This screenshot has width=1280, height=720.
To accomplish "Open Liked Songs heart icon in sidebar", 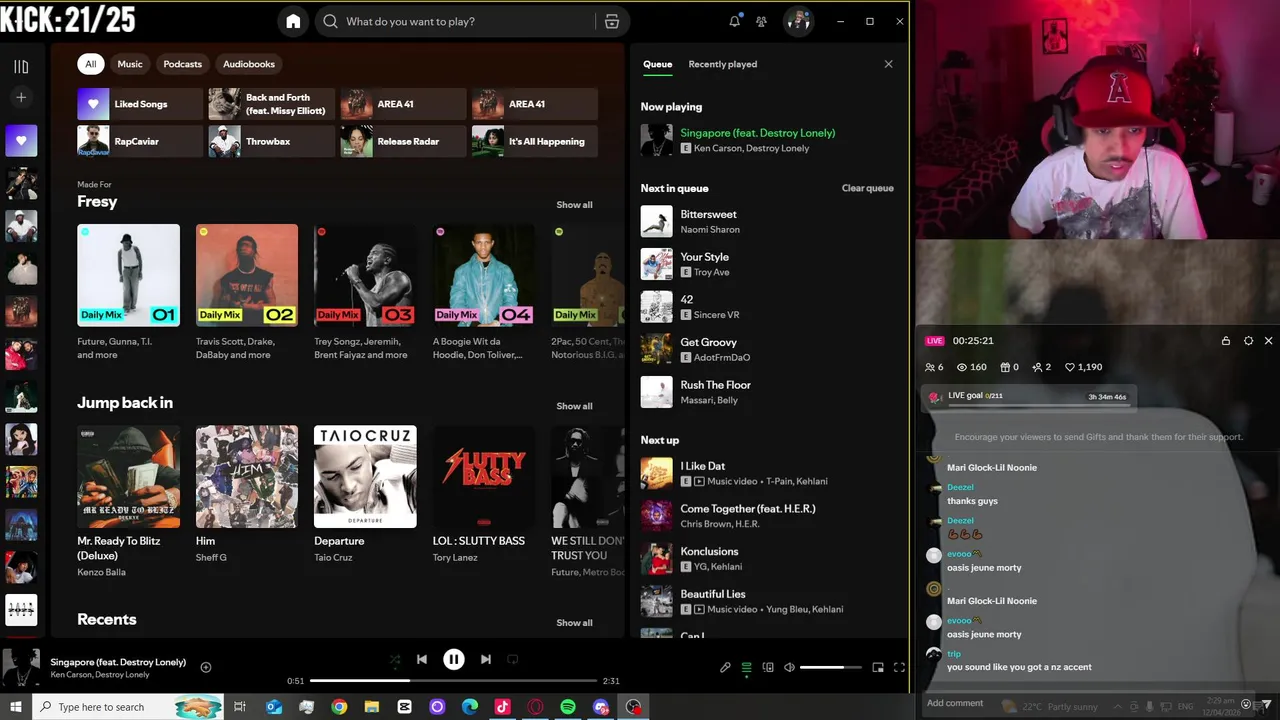I will click(x=21, y=140).
